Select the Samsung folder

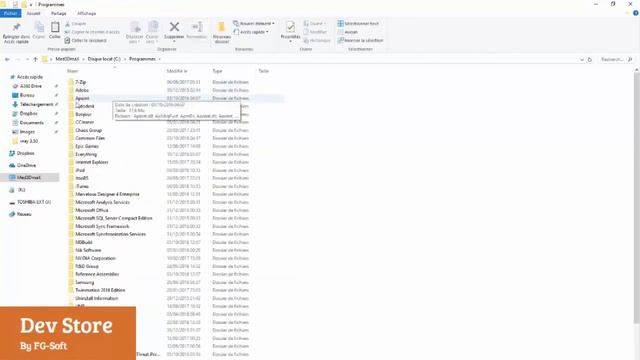click(x=84, y=282)
